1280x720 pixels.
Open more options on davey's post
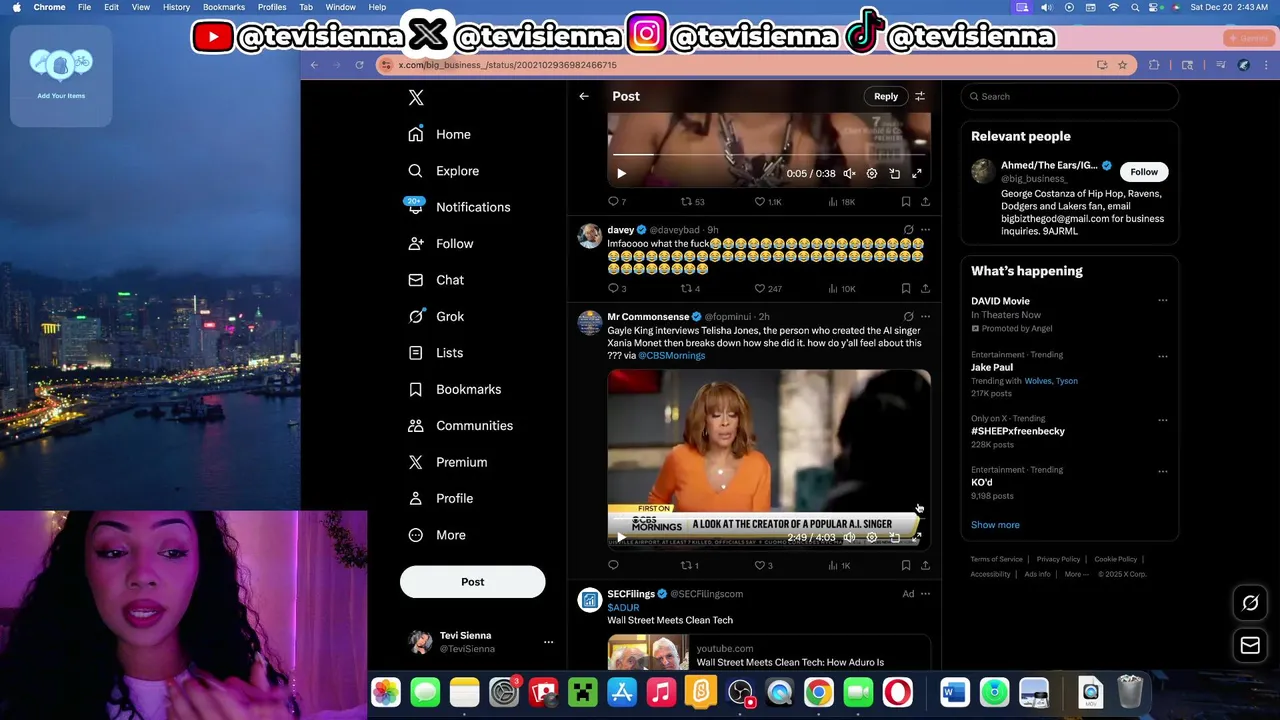click(x=925, y=230)
